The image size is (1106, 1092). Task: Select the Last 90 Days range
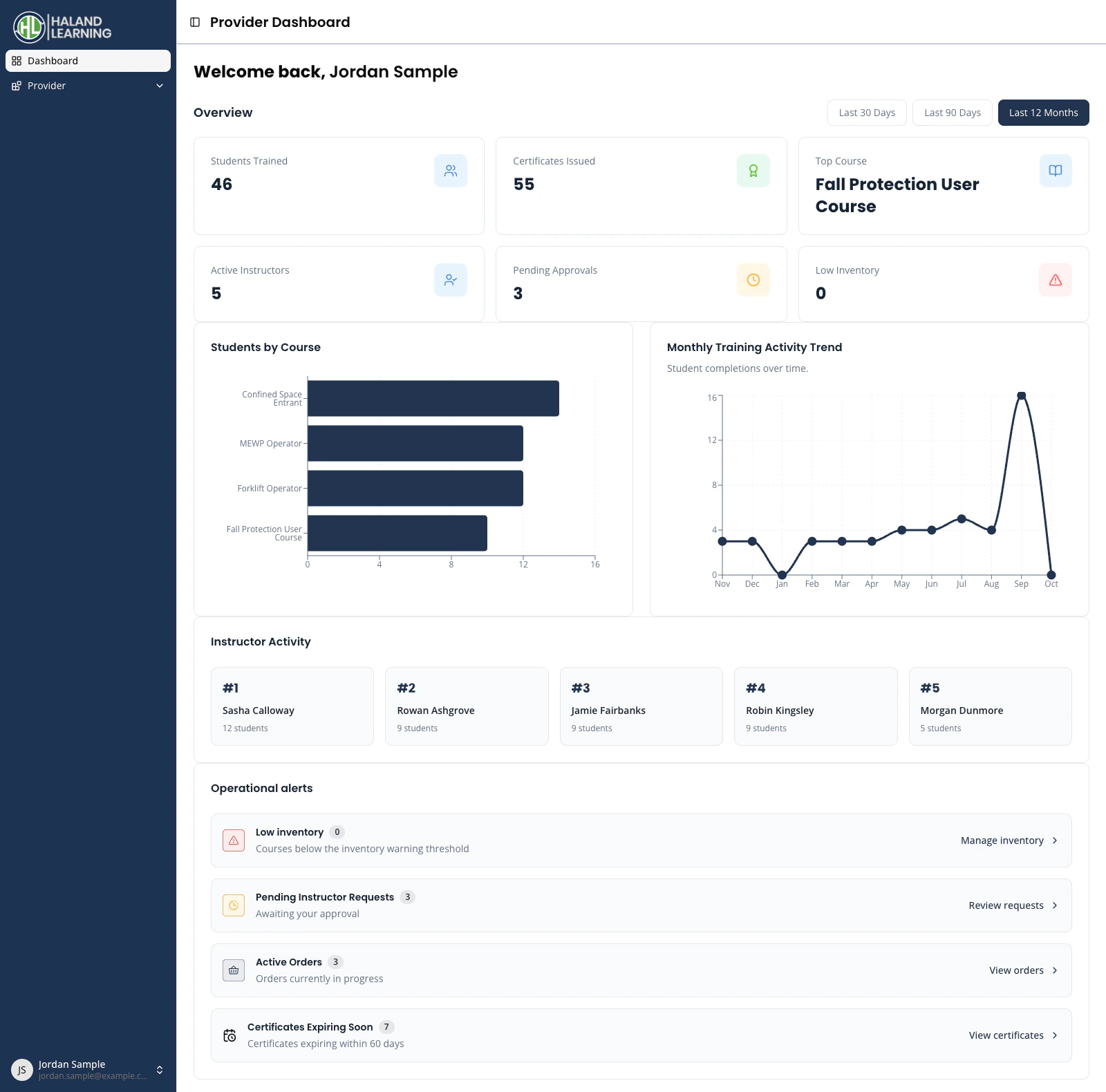pos(953,113)
